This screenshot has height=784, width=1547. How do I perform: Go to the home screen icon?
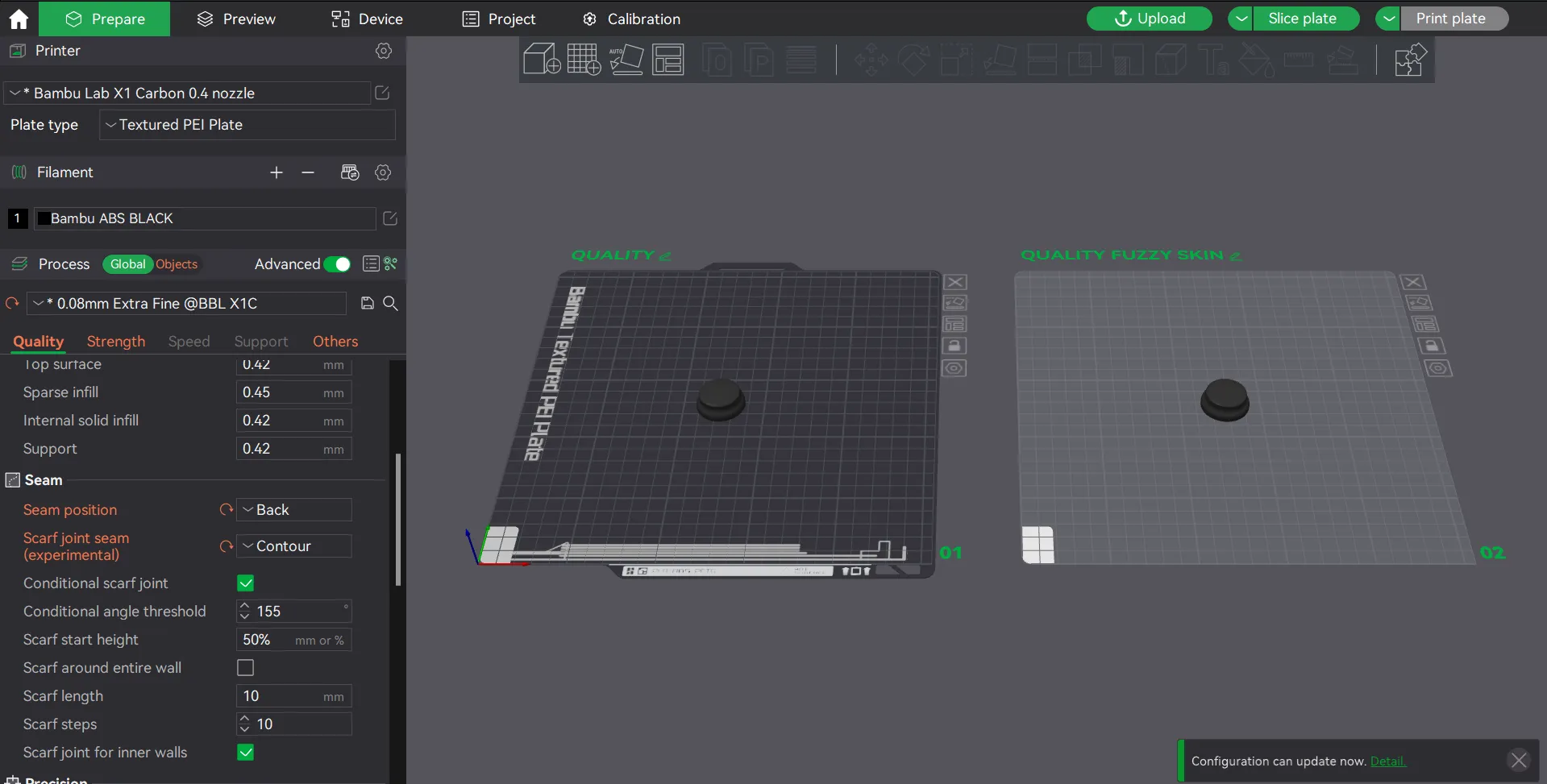point(19,19)
